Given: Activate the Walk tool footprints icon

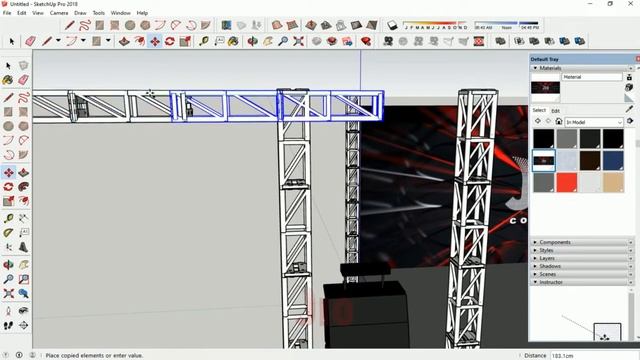Looking at the screenshot, I should 8,325.
